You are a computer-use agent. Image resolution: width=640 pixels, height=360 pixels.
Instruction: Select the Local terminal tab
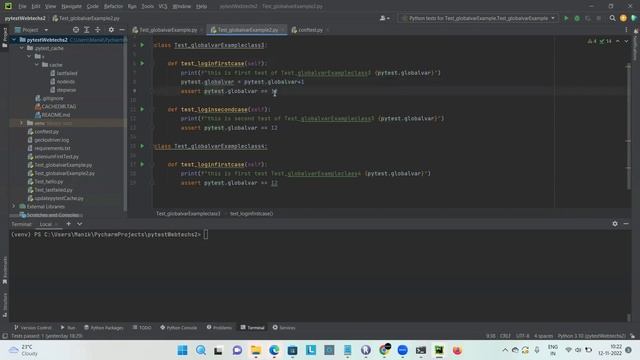(46, 224)
